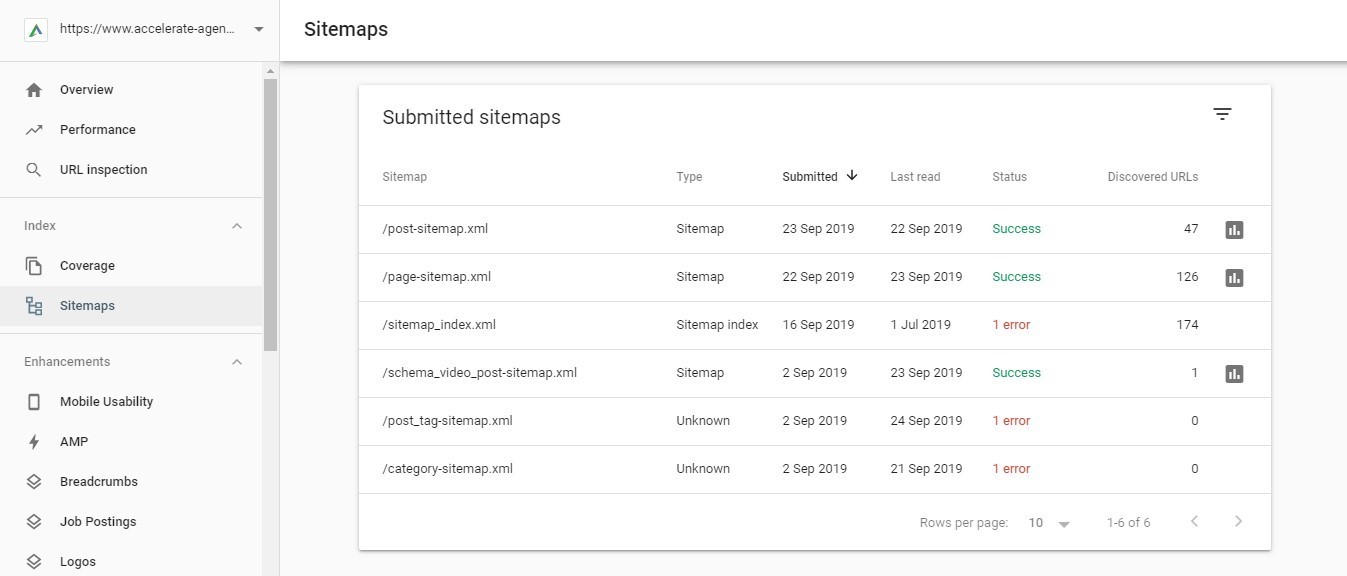Open chart icon for schema_video_post-sitemap row

pyautogui.click(x=1234, y=374)
